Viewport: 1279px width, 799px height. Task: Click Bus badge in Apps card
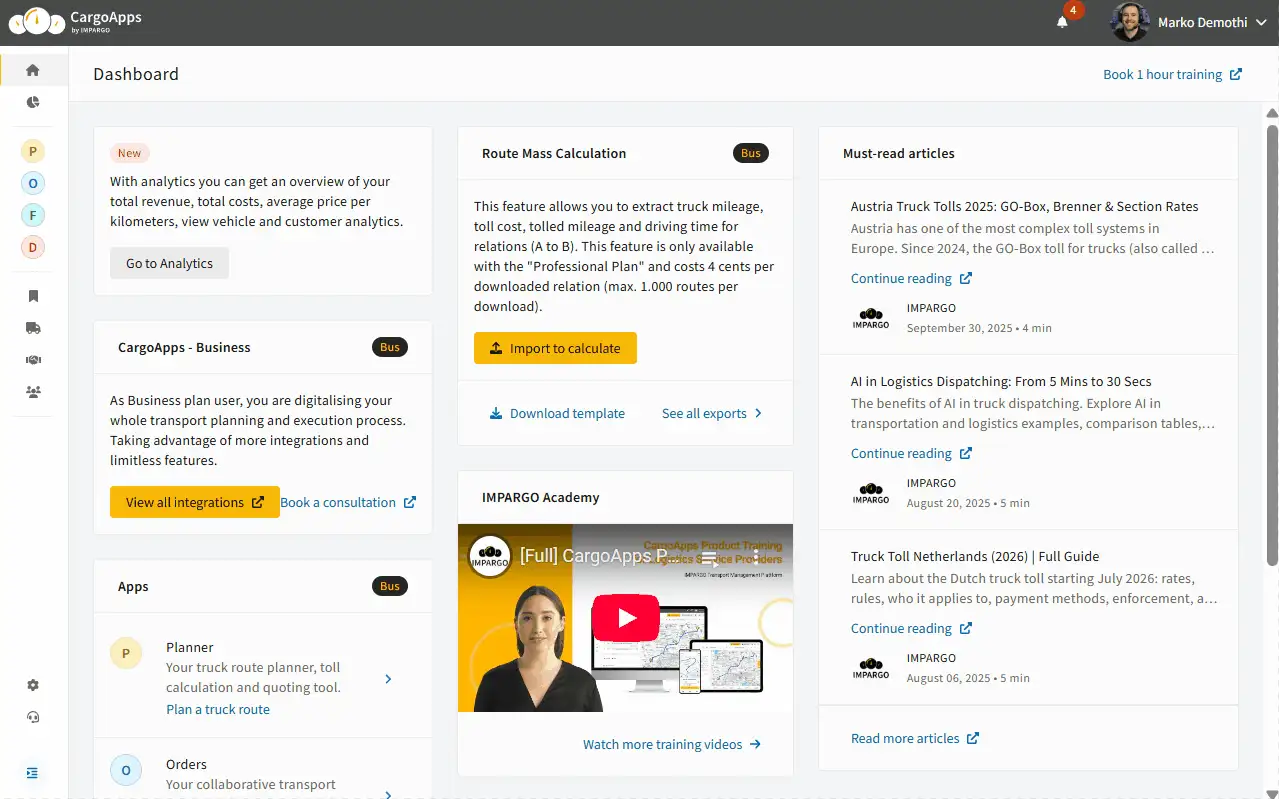point(390,586)
